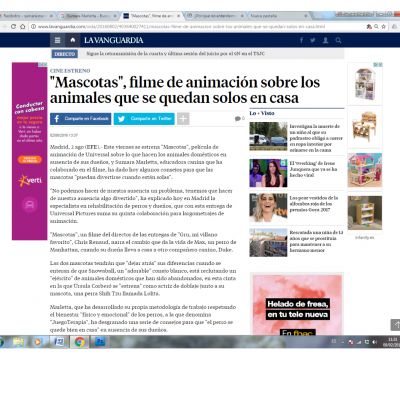This screenshot has width=400, height=400.
Task: Open La Vanguardia Twitter icon in header
Action: [313, 40]
